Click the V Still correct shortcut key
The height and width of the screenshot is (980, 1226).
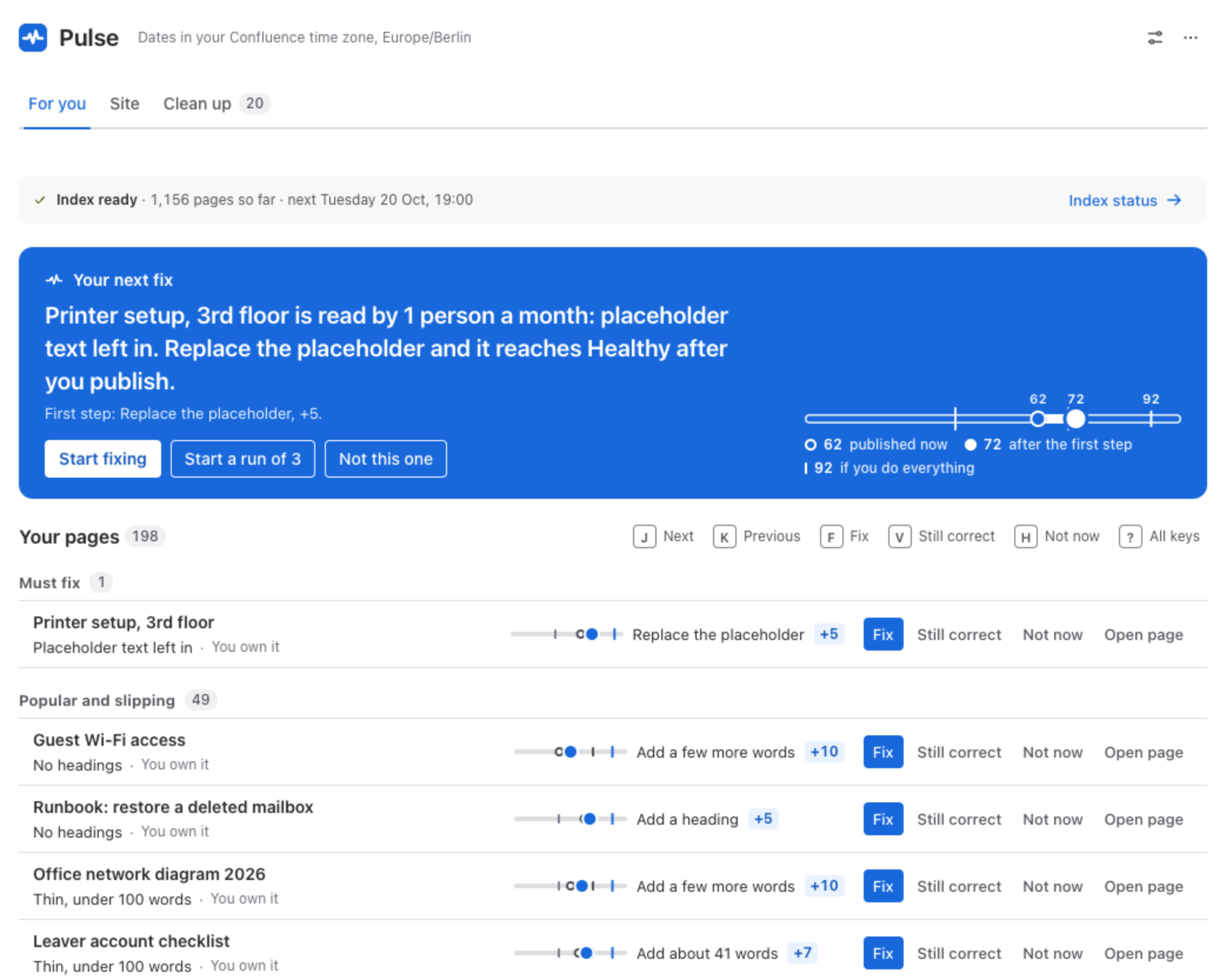point(899,536)
